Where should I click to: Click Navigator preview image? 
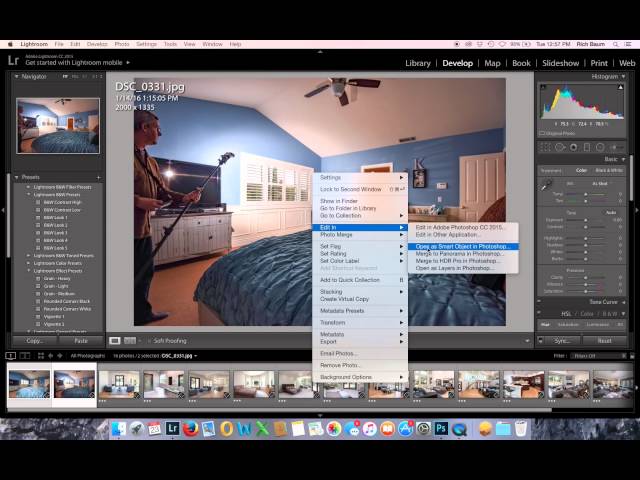point(58,126)
